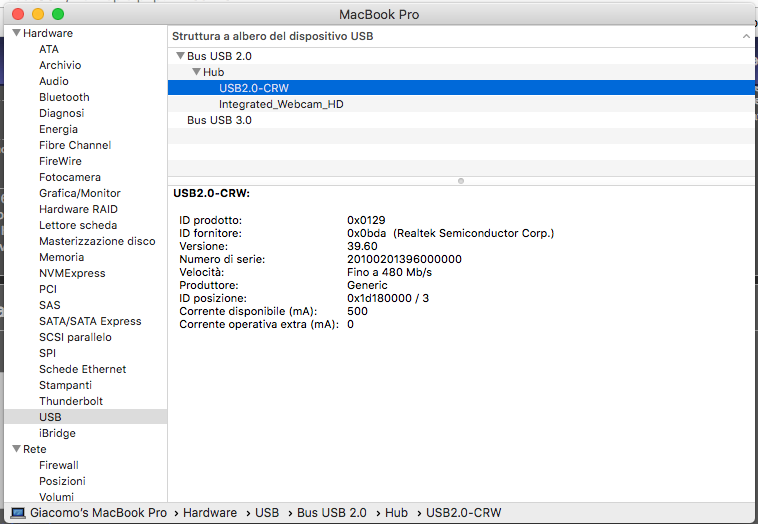Open the Diagnosi entry

point(61,113)
